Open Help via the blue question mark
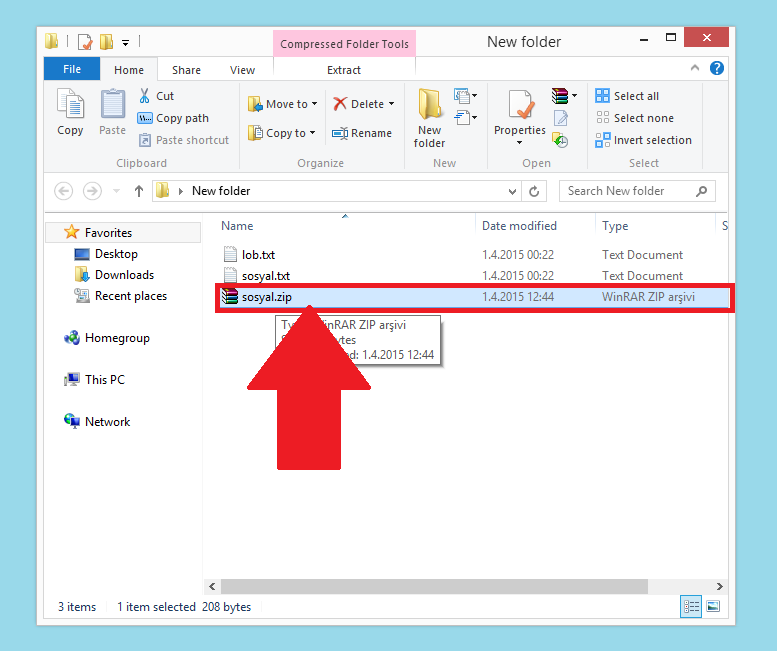The height and width of the screenshot is (651, 777). tap(717, 68)
